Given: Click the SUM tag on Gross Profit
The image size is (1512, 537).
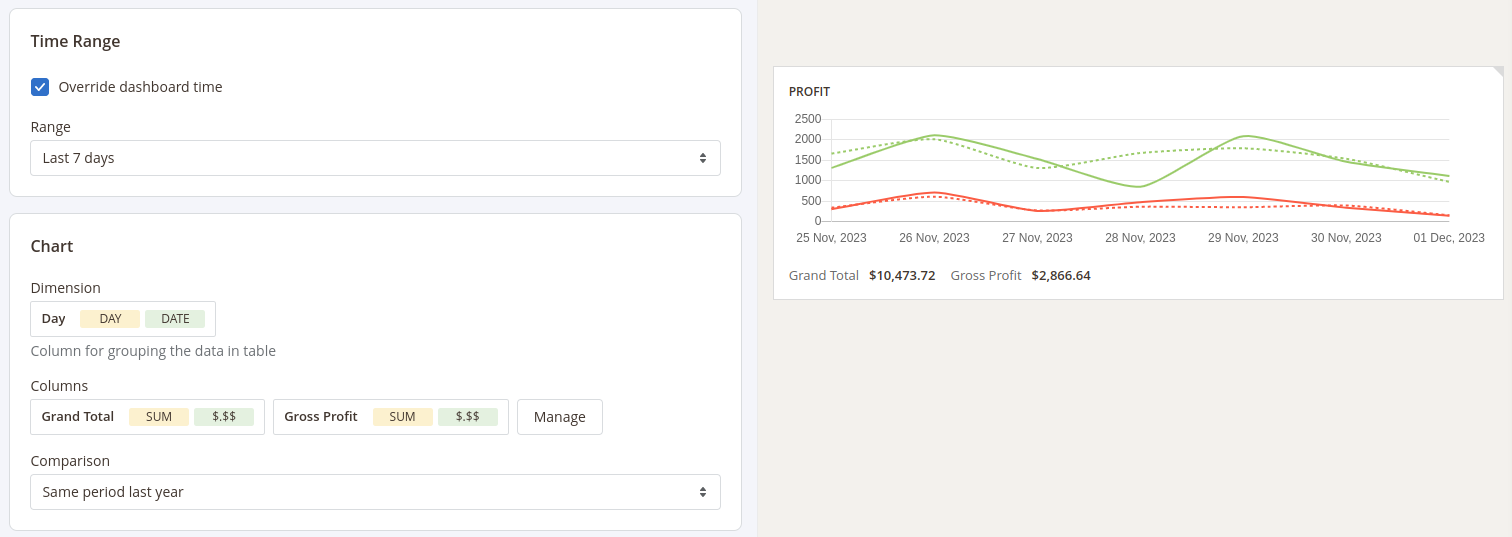Looking at the screenshot, I should (402, 417).
